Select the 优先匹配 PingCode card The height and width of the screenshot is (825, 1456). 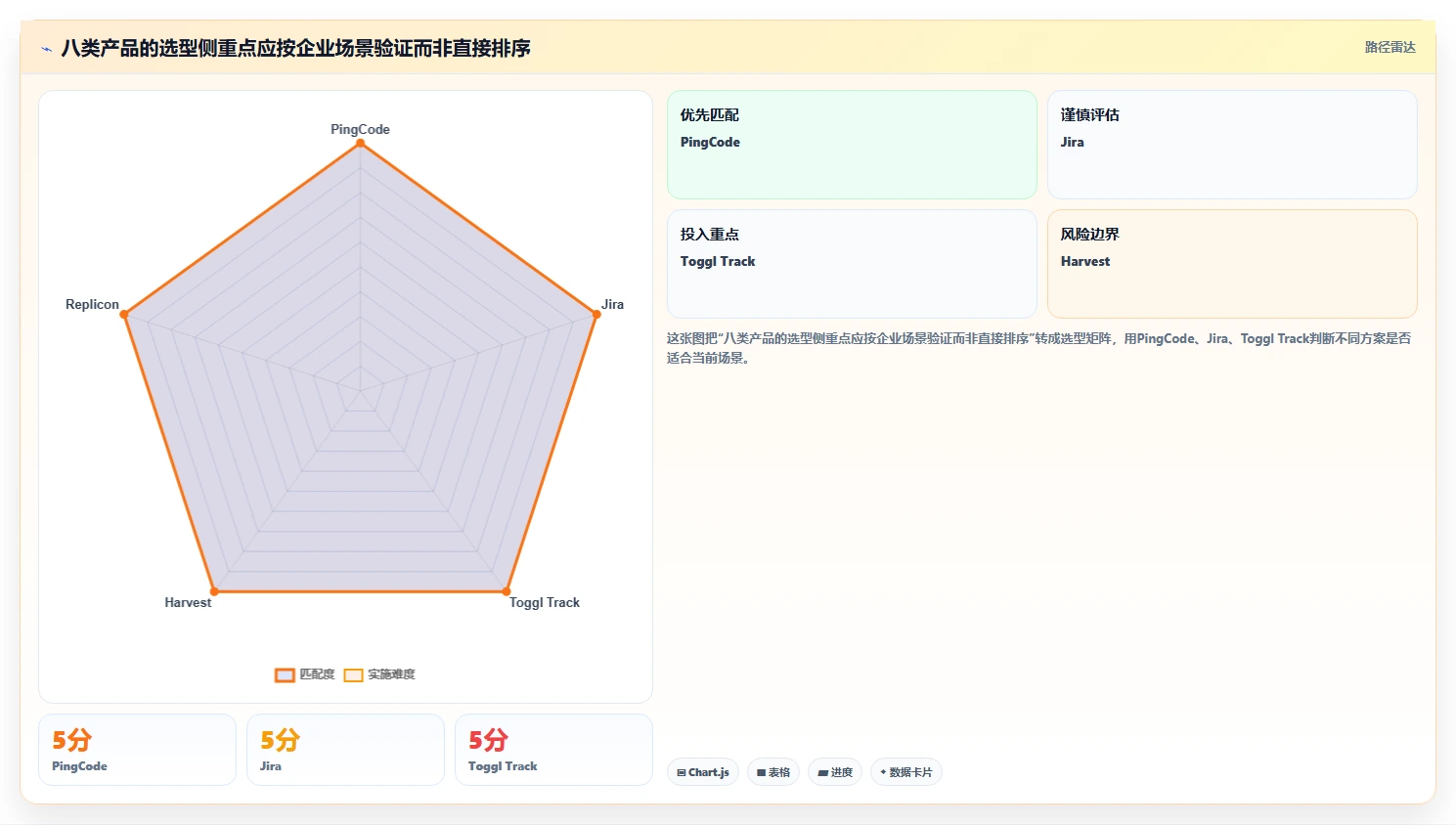852,145
